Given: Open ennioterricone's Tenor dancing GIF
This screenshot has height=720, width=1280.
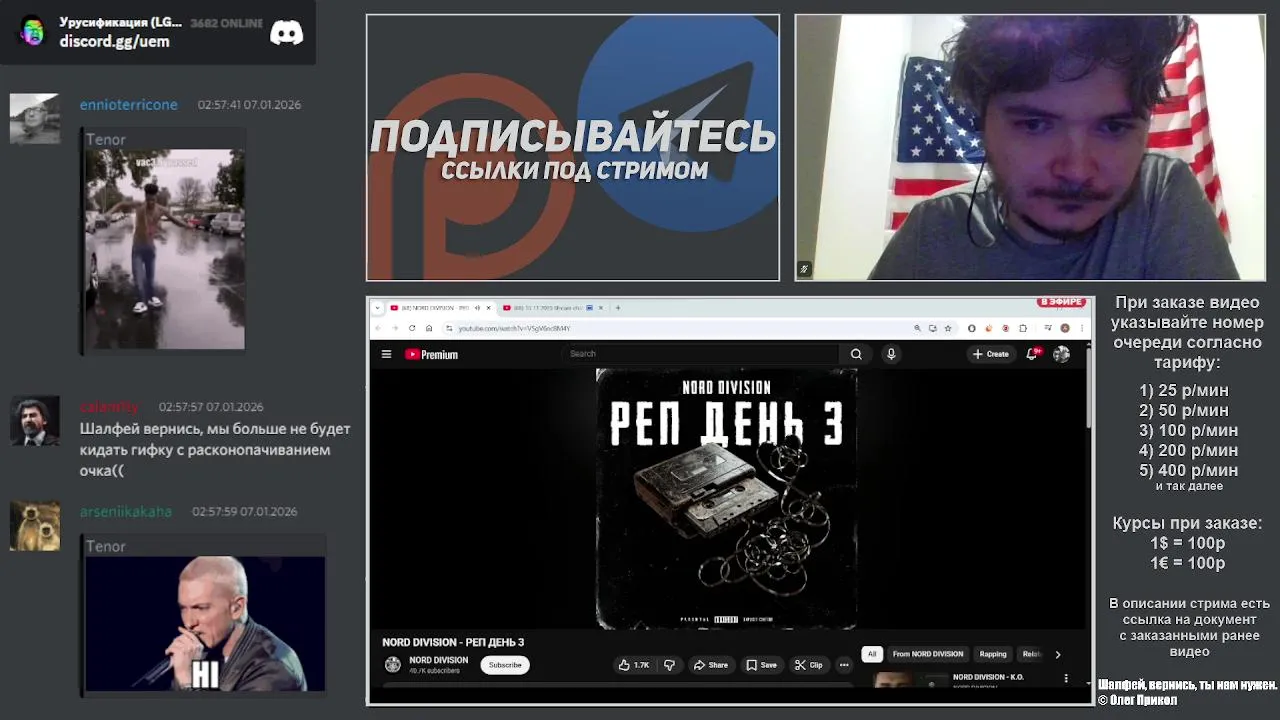Looking at the screenshot, I should tap(164, 249).
